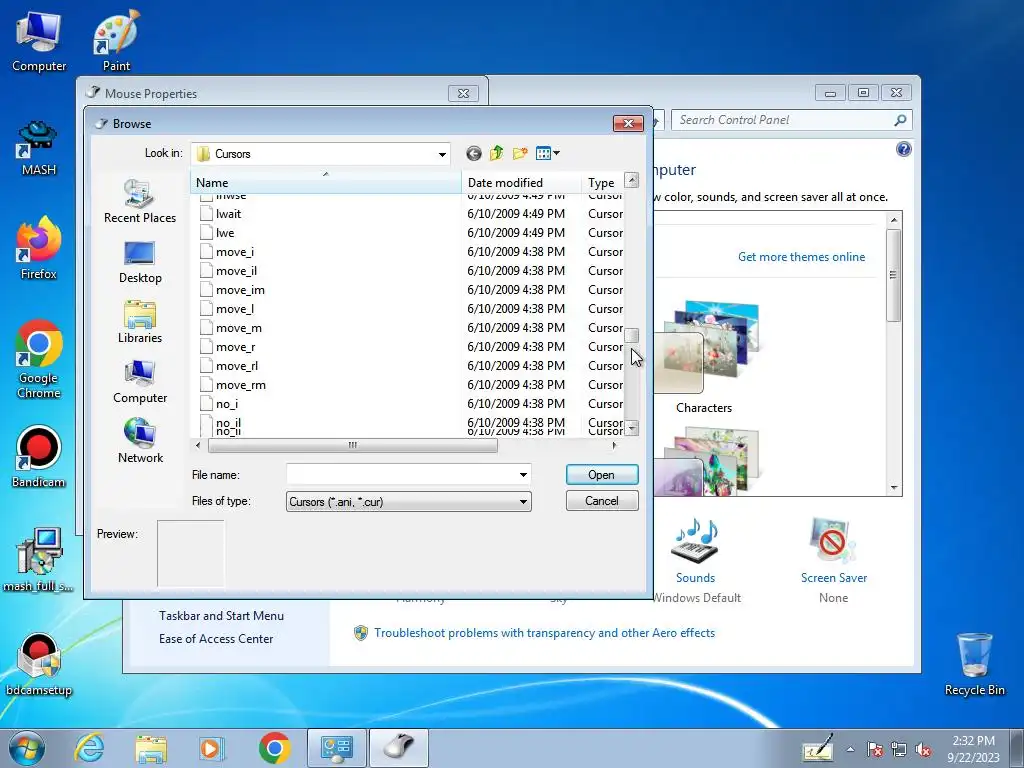This screenshot has width=1024, height=768.
Task: Open Computer desktop icon
Action: pos(39,41)
